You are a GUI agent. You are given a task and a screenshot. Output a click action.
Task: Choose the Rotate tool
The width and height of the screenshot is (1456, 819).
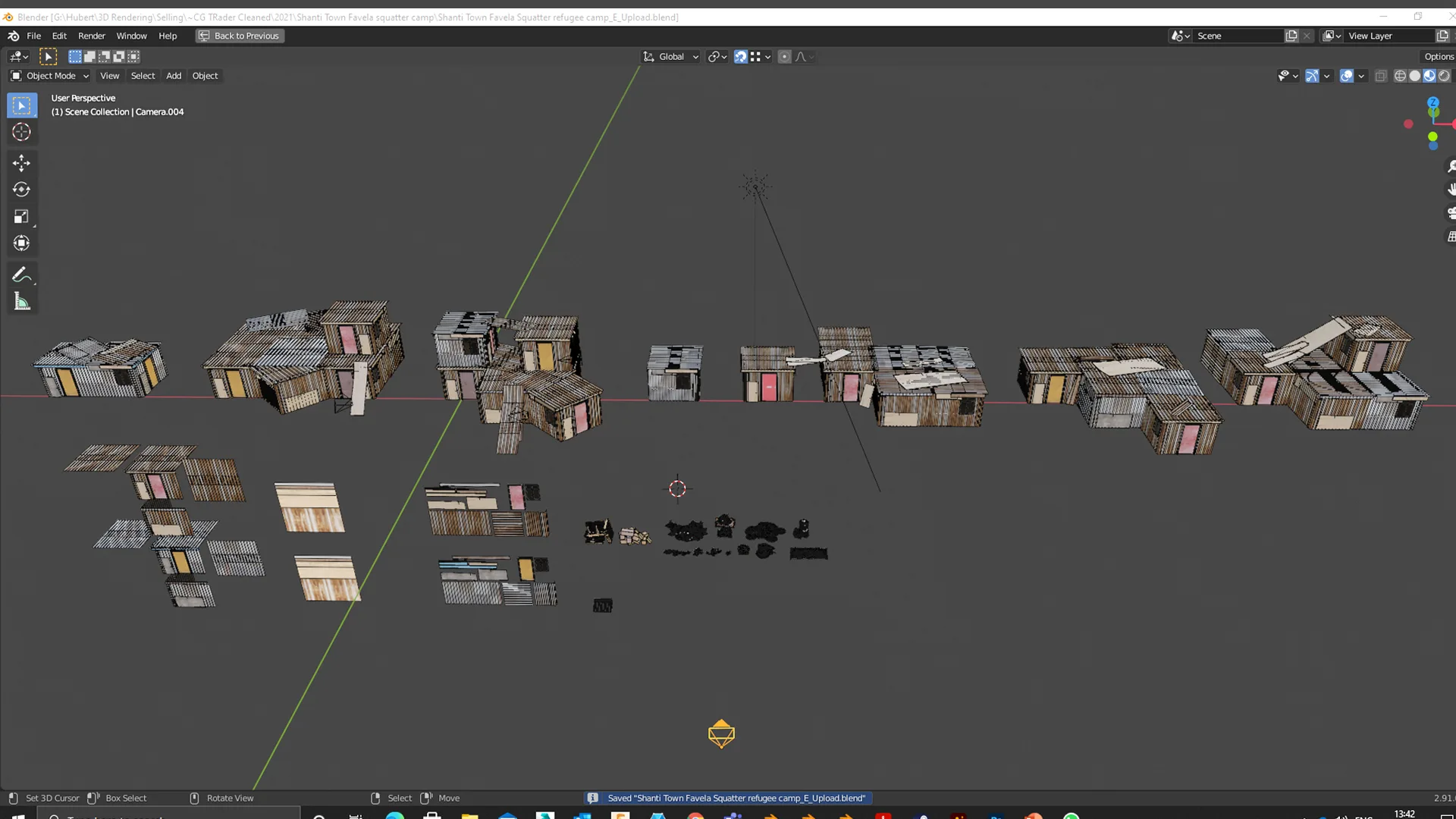(x=21, y=190)
